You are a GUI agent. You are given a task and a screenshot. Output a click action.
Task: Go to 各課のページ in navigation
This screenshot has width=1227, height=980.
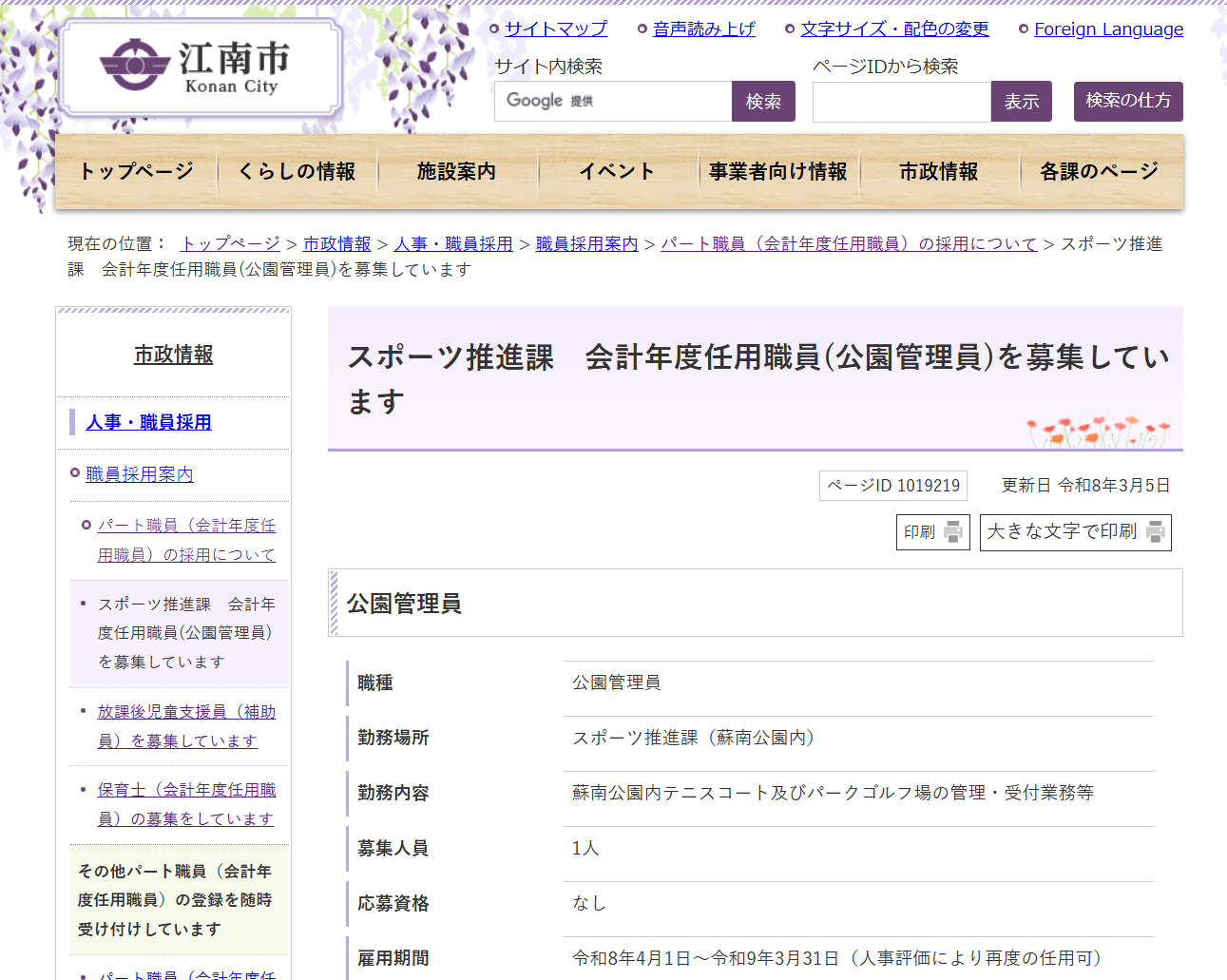1099,171
